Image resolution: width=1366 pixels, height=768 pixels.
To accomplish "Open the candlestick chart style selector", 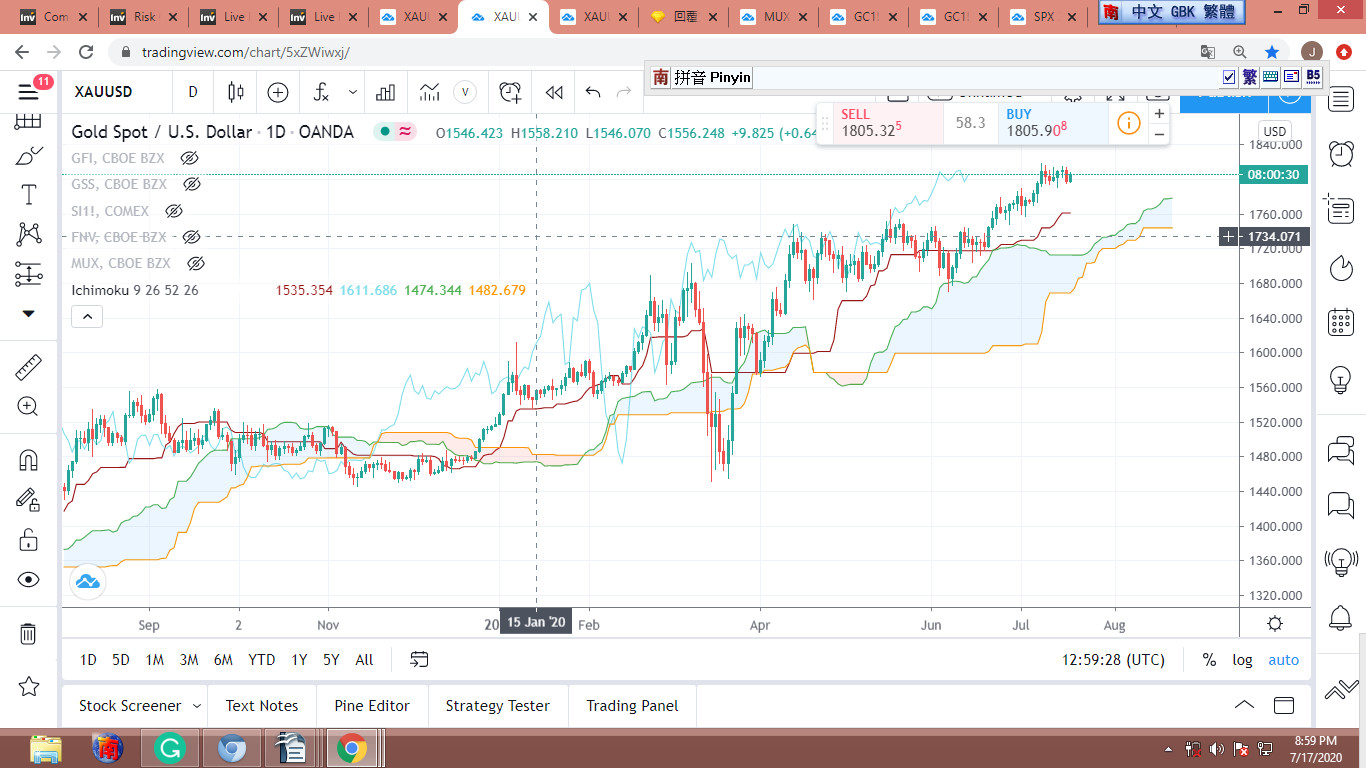I will pyautogui.click(x=236, y=92).
